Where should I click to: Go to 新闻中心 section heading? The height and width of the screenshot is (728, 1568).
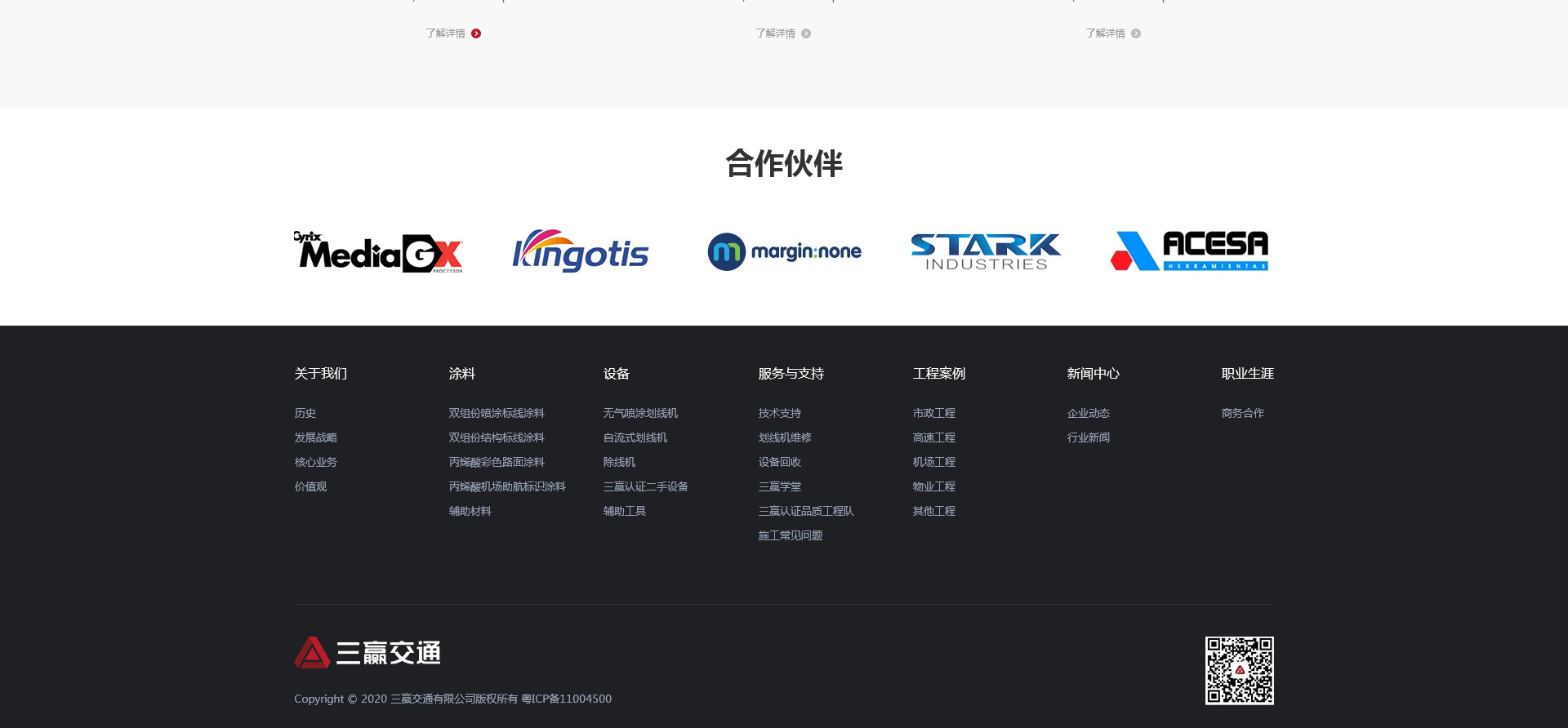click(x=1093, y=374)
